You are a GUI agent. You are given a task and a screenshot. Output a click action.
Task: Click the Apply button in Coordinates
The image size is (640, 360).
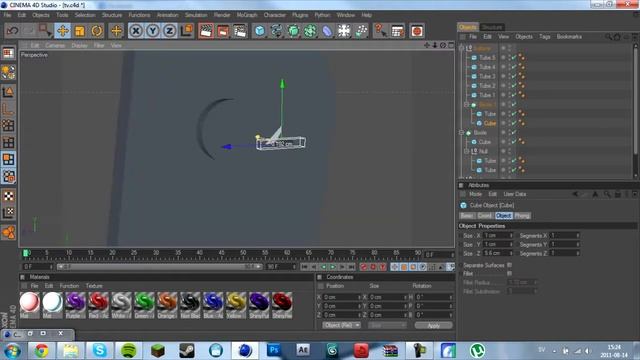click(433, 326)
